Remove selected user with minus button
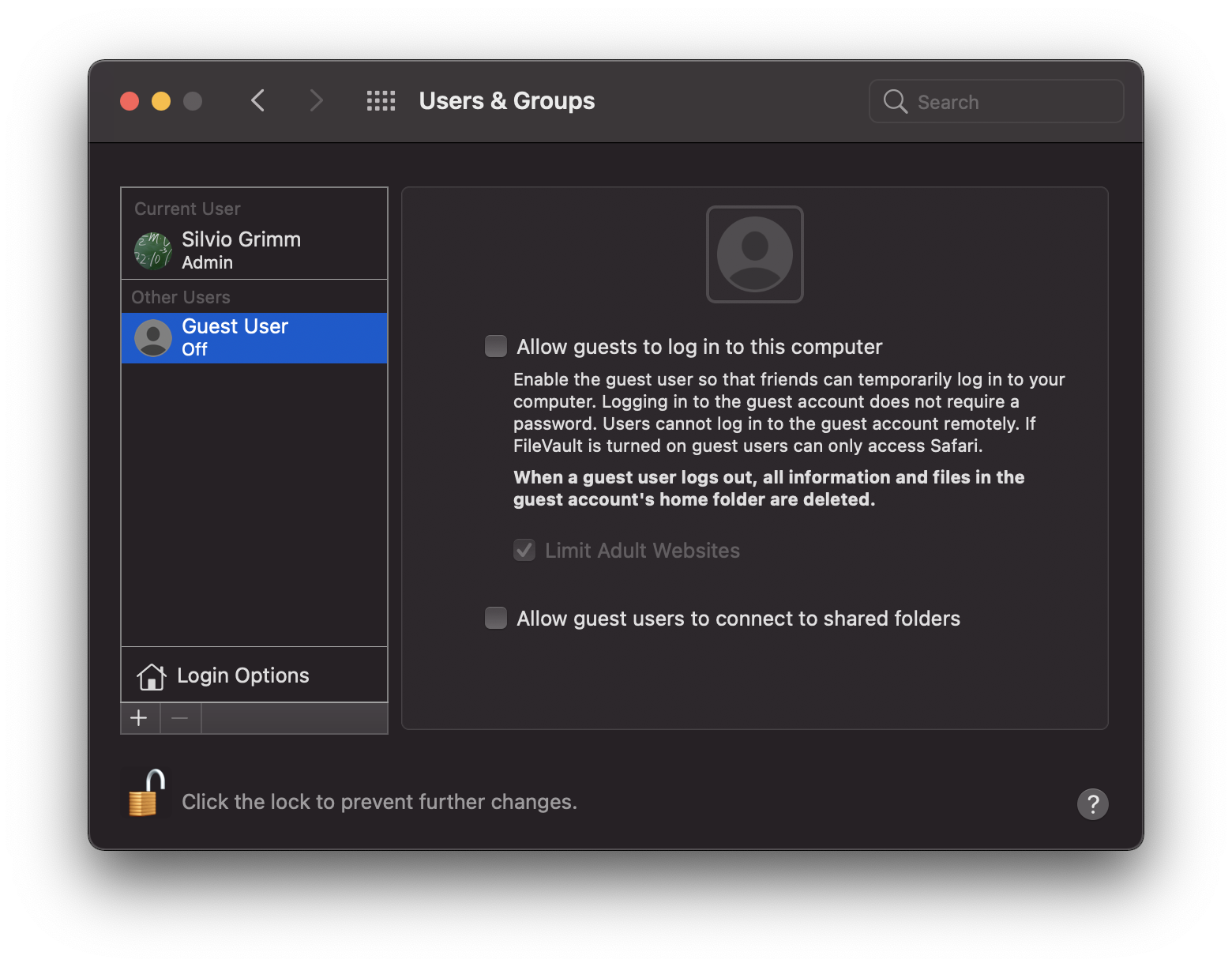 coord(180,718)
